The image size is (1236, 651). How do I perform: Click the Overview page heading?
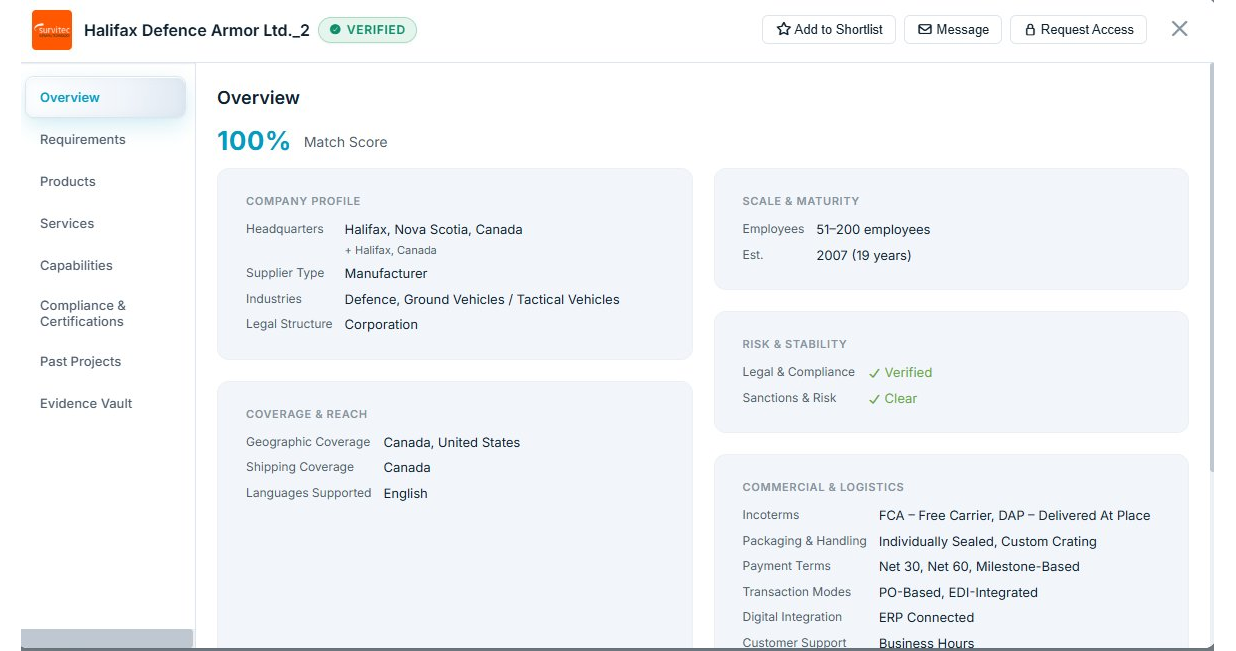pyautogui.click(x=258, y=98)
